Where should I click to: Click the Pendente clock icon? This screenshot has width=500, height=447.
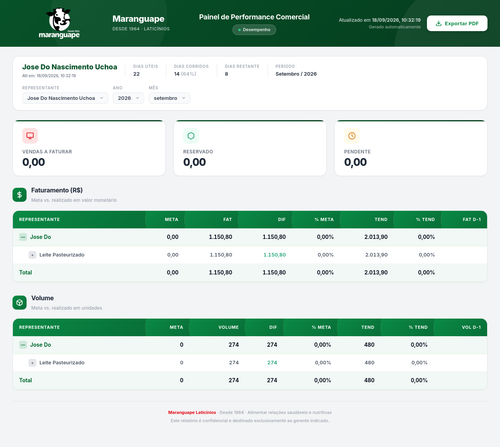click(x=352, y=136)
